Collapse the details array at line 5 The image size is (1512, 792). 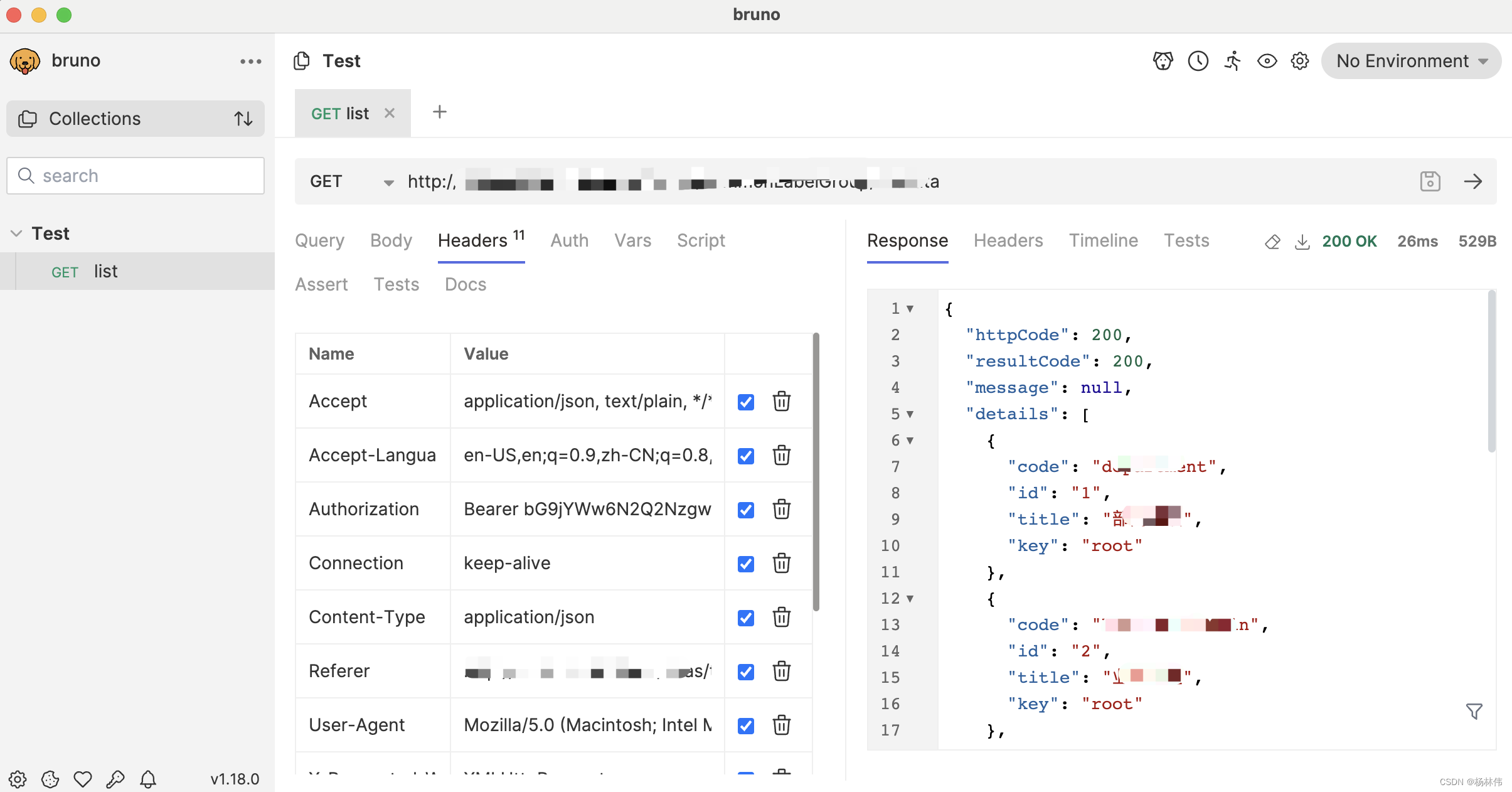tap(910, 414)
